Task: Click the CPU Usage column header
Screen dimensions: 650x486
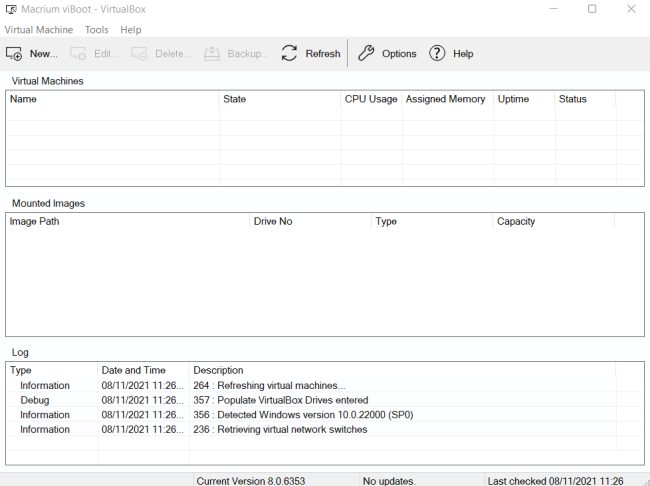Action: pos(371,99)
